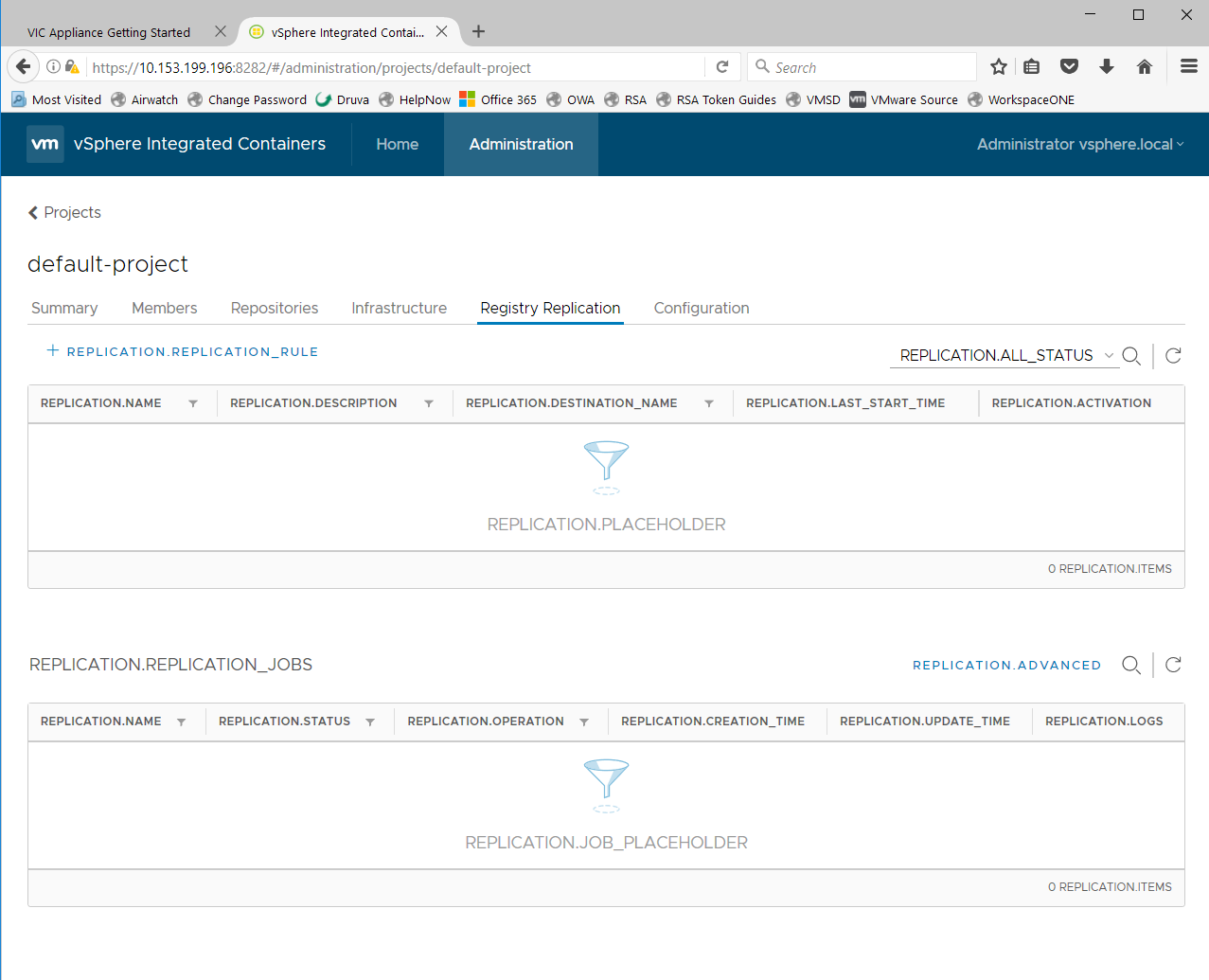Click the browser Search box

click(862, 67)
